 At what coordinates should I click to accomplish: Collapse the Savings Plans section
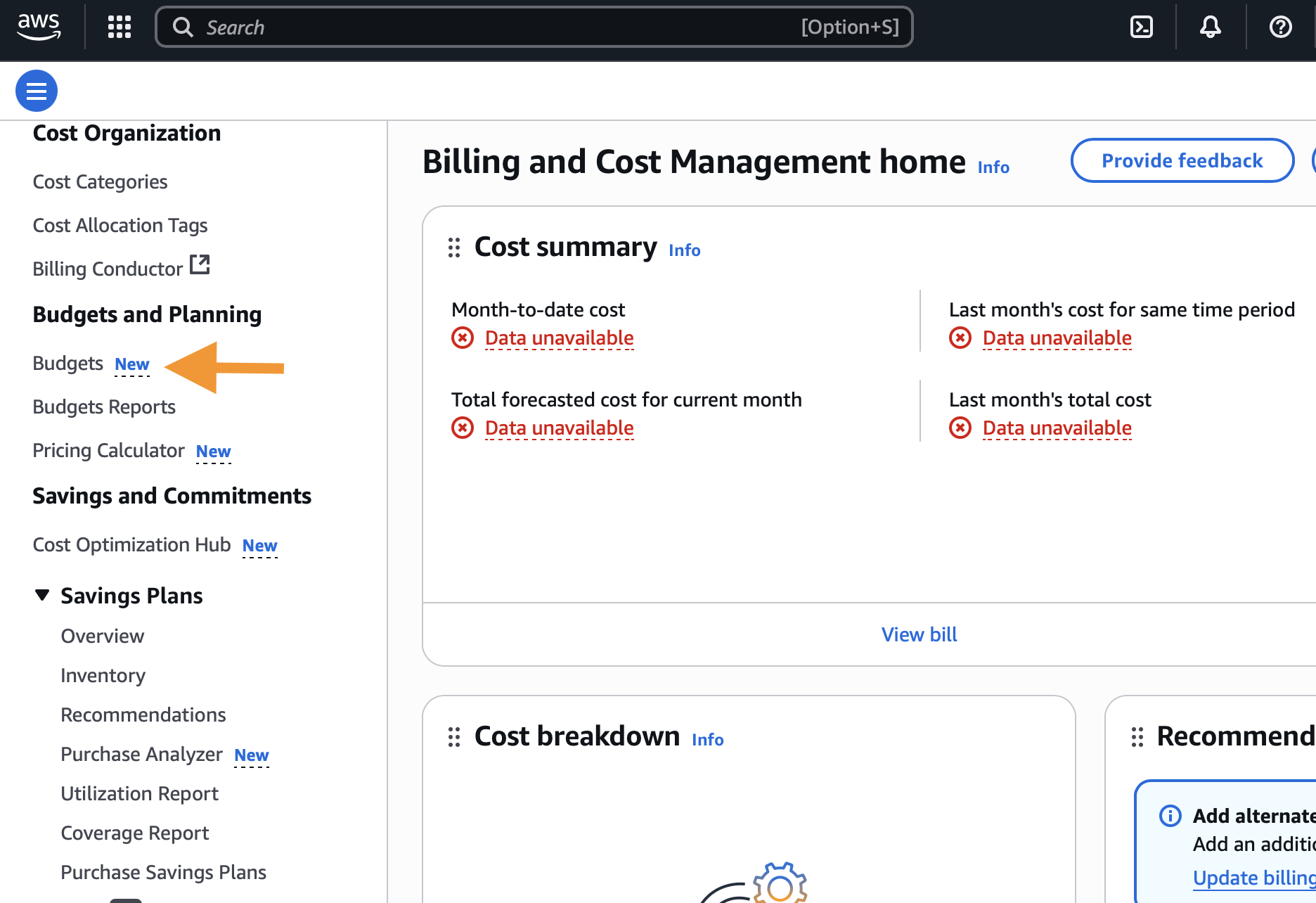tap(42, 596)
